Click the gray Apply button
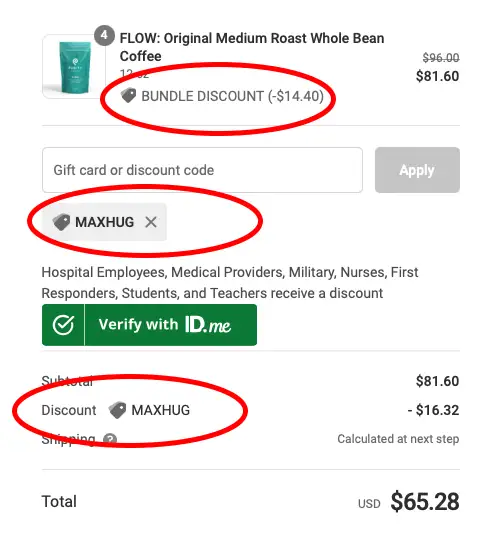Image resolution: width=502 pixels, height=548 pixels. [x=417, y=170]
